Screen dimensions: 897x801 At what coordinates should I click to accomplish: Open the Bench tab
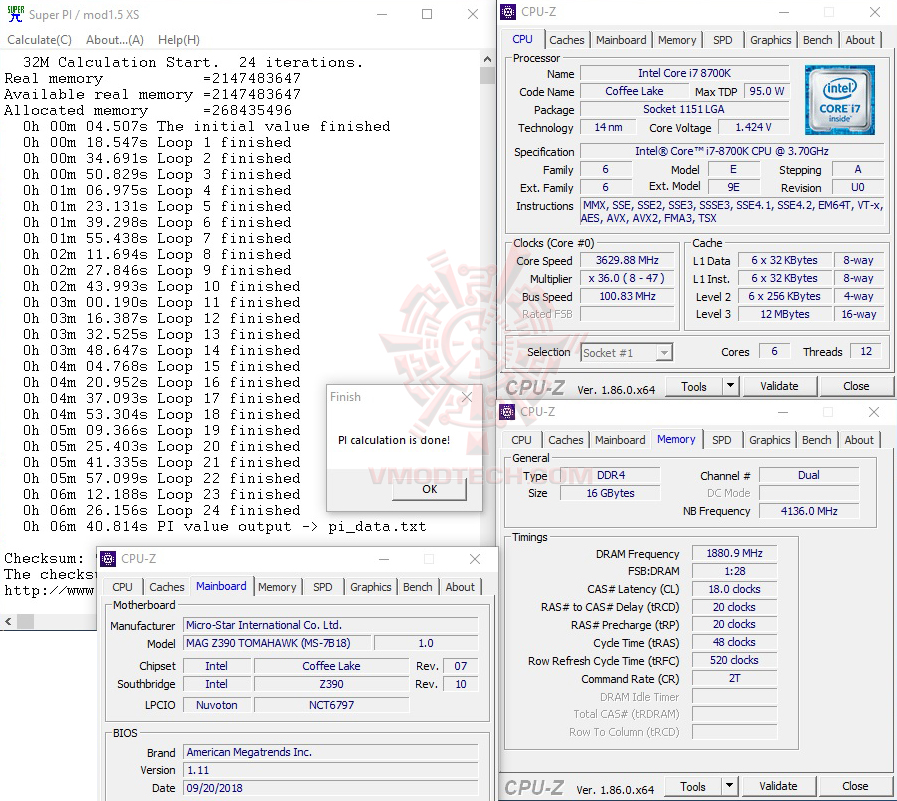click(817, 40)
